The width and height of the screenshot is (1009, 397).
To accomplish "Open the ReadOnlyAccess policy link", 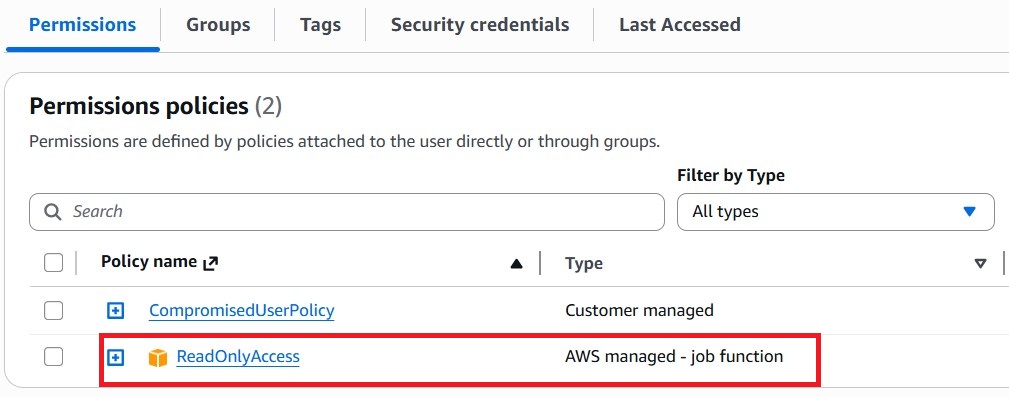I will click(x=238, y=356).
